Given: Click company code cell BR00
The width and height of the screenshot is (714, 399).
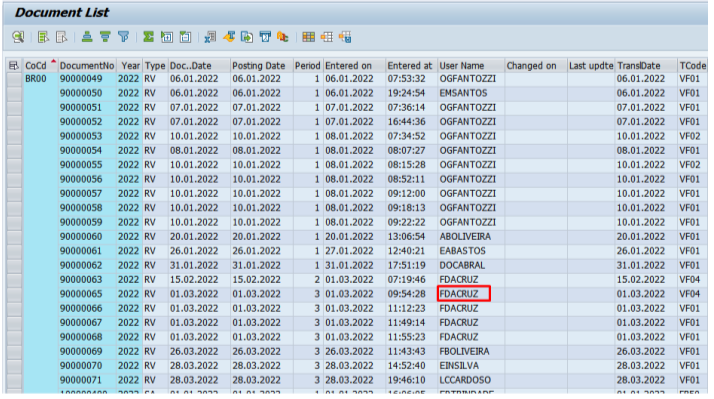Looking at the screenshot, I should pyautogui.click(x=36, y=79).
